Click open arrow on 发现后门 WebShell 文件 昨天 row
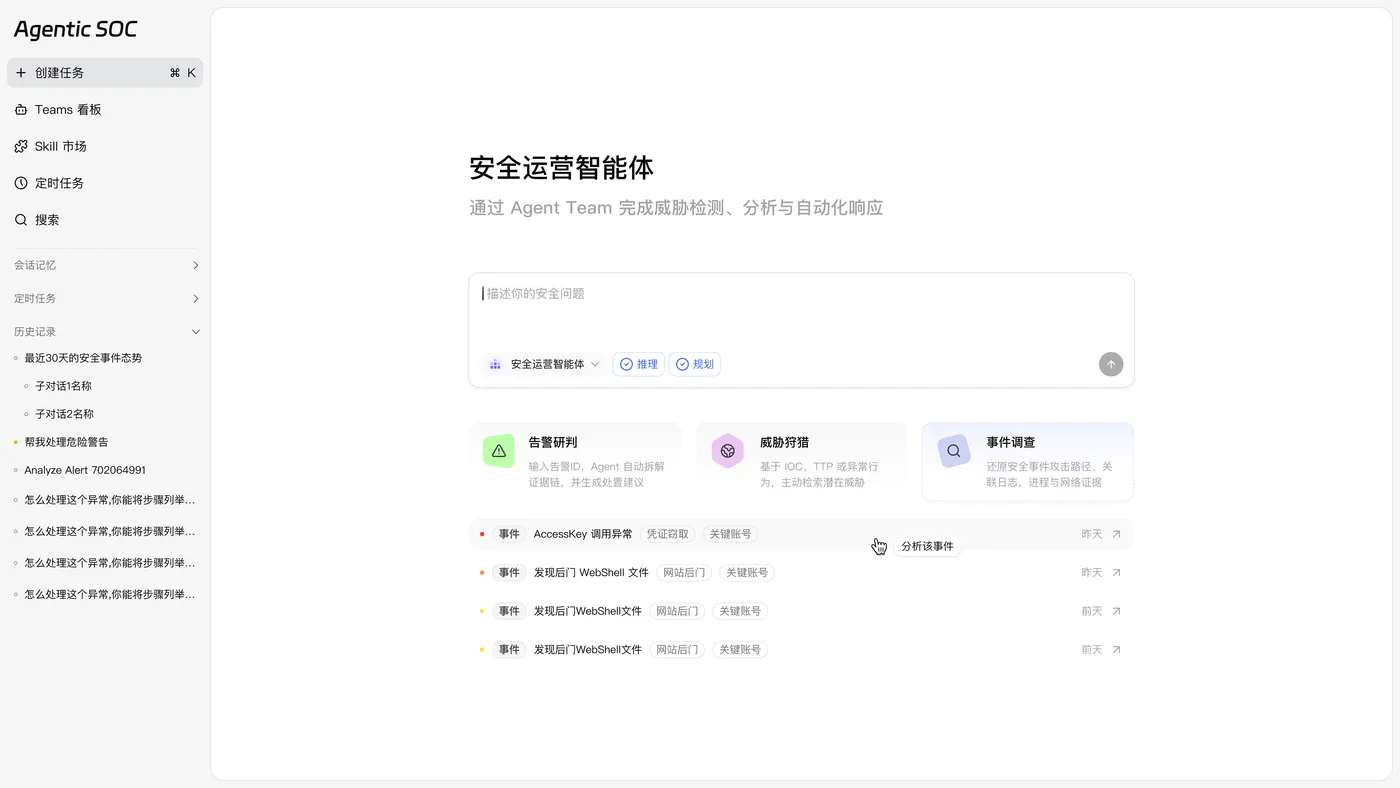The image size is (1400, 788). (x=1117, y=573)
